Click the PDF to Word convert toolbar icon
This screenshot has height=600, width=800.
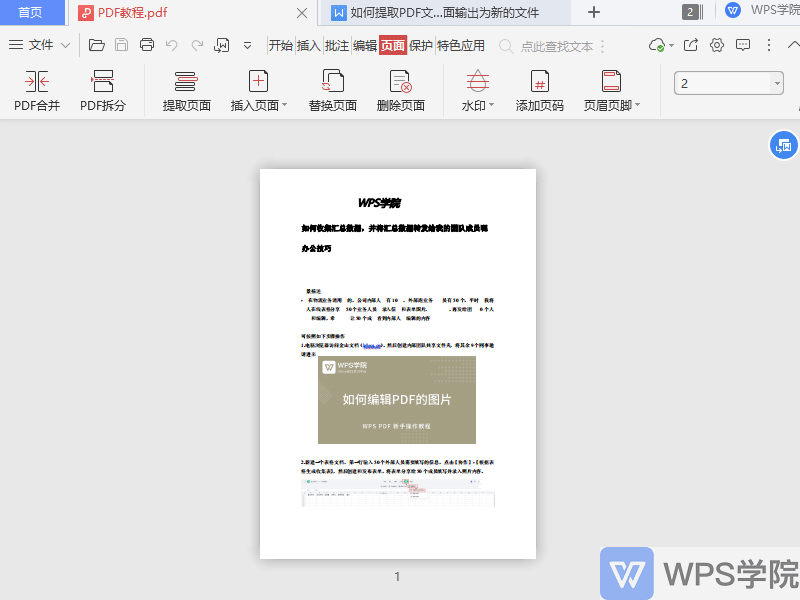coord(221,45)
